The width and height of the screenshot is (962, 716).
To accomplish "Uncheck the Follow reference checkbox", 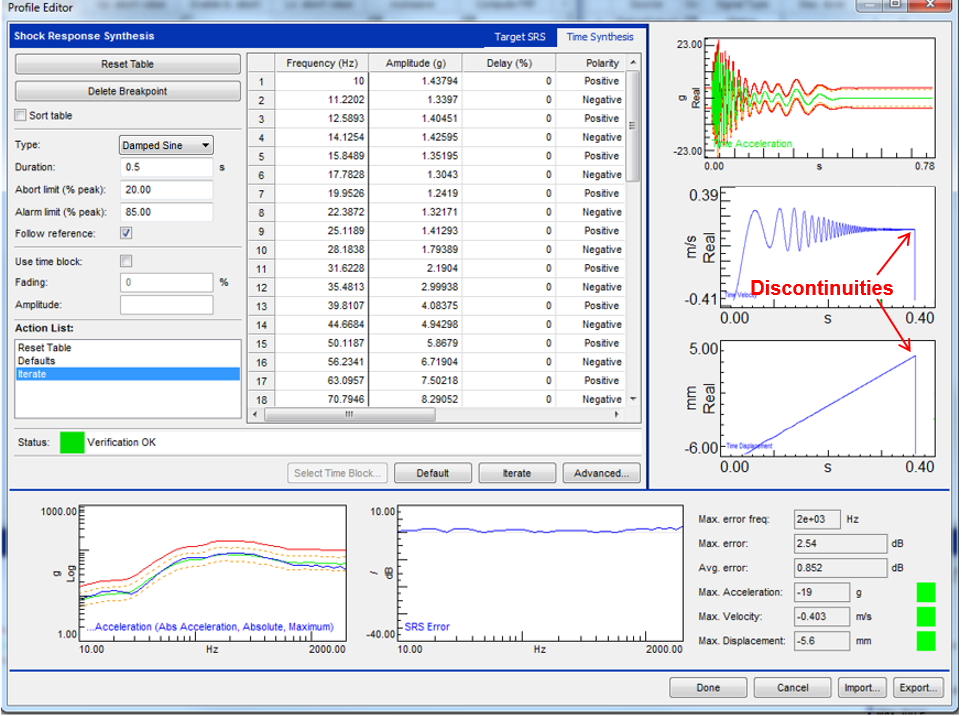I will coord(126,233).
